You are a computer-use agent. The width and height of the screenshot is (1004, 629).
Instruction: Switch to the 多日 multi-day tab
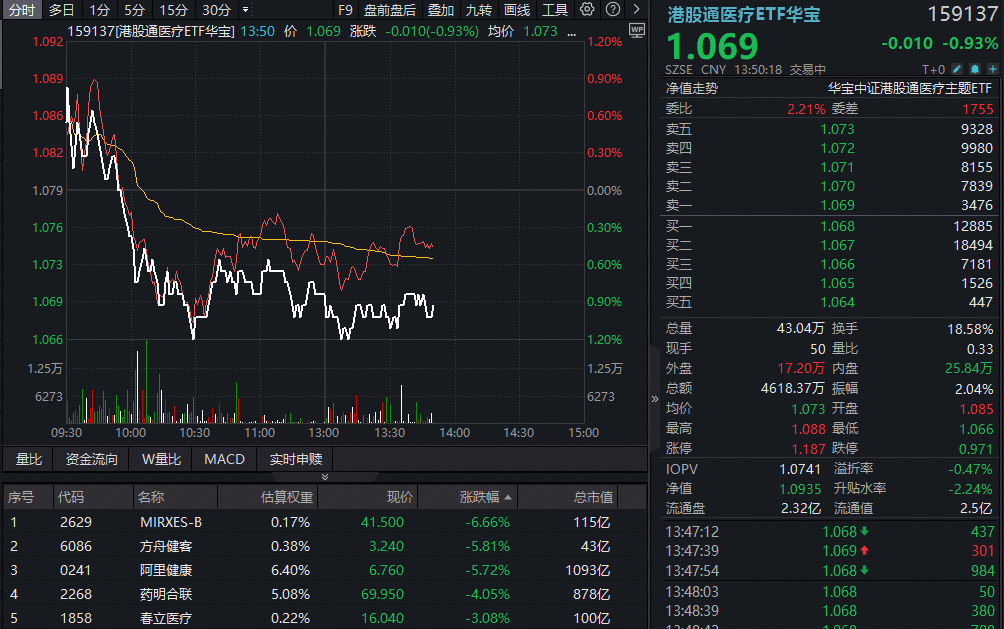61,10
